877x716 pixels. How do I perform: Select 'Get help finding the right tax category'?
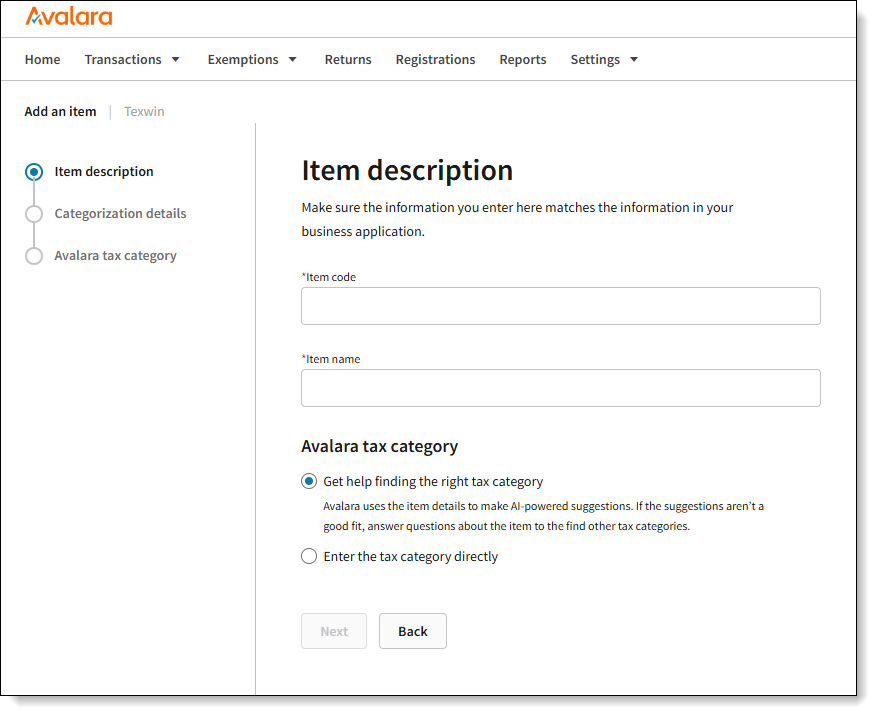click(309, 481)
